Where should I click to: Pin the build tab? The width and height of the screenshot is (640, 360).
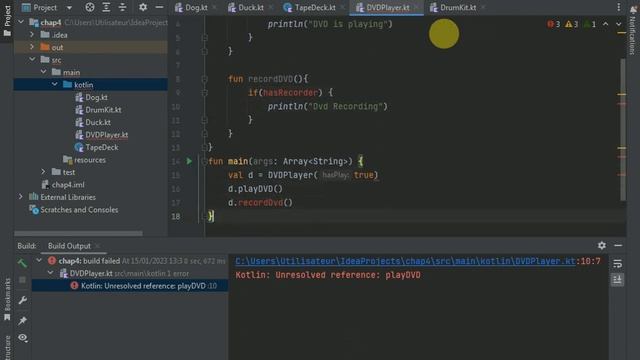point(22,320)
